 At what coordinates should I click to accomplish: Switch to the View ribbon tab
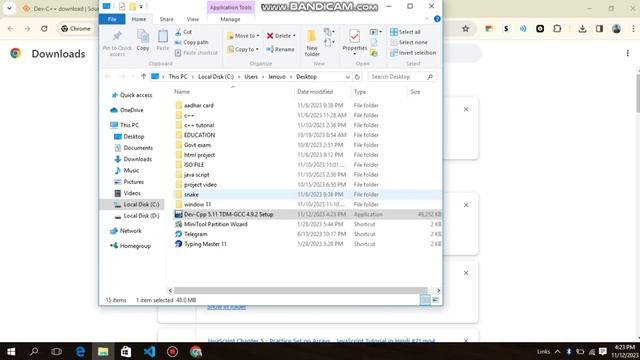tap(193, 19)
